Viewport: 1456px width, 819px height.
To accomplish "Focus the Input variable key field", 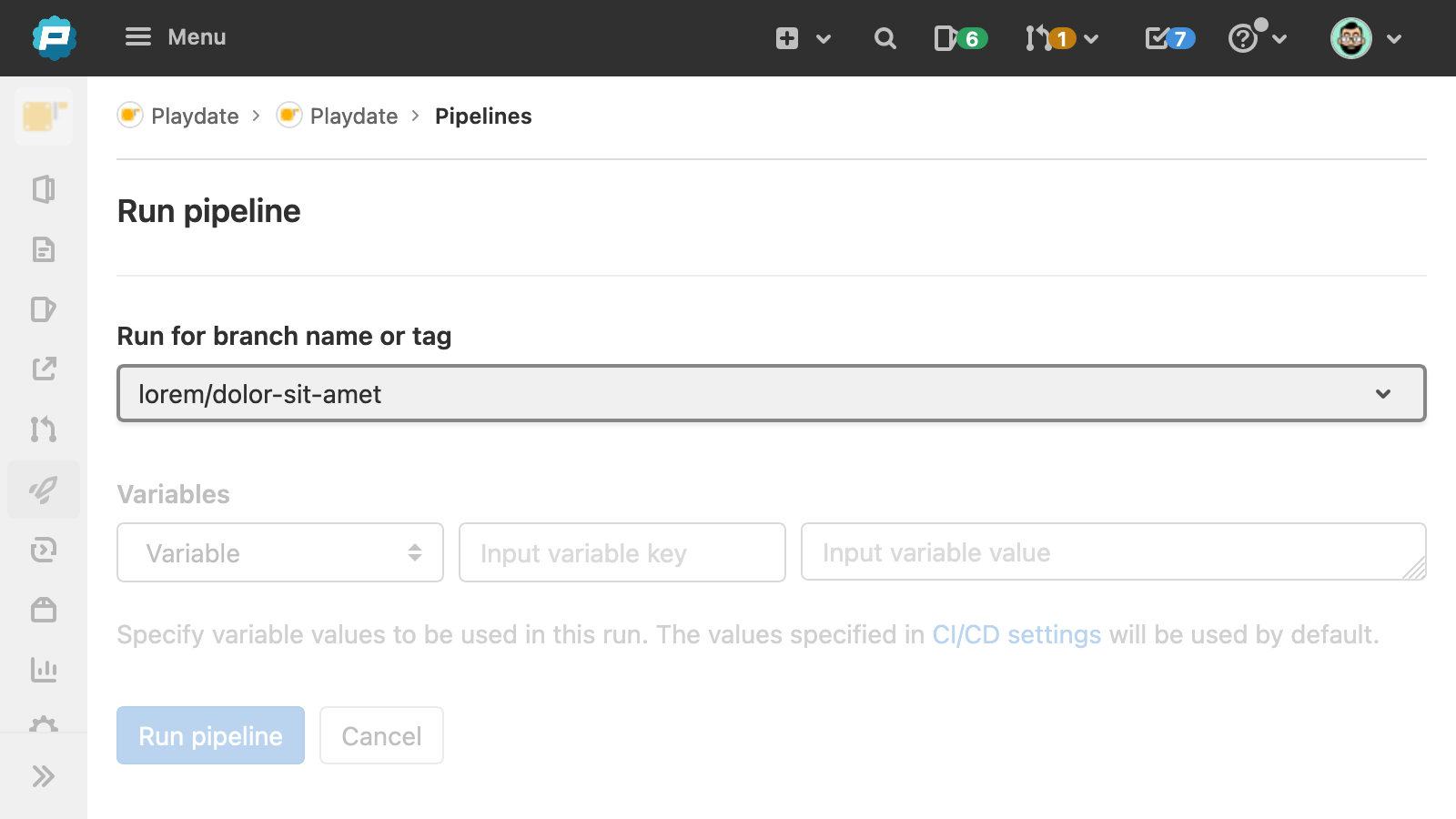I will click(622, 553).
